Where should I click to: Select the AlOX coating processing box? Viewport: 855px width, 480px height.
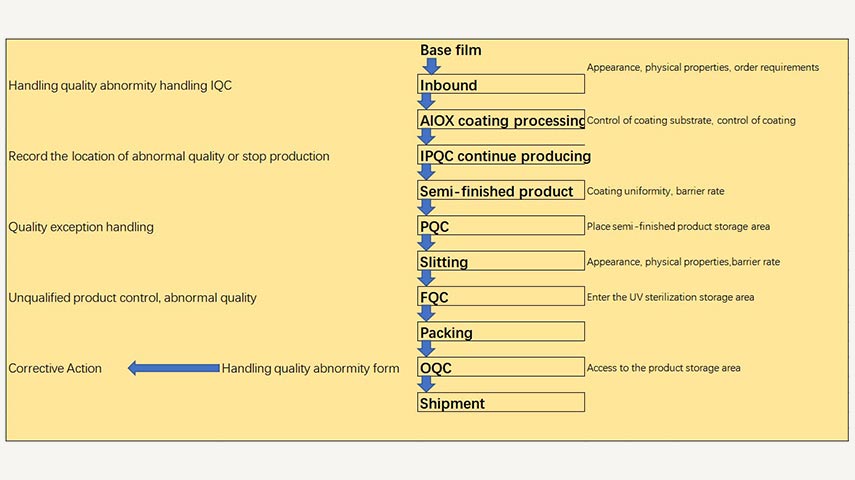pos(500,120)
